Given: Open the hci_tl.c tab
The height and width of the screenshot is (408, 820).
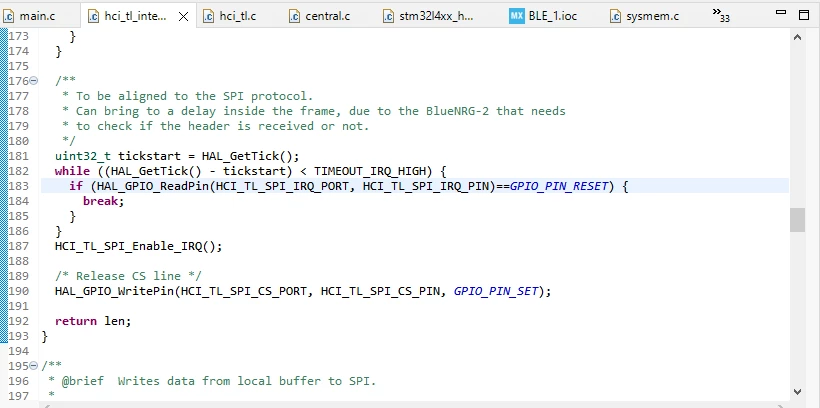Looking at the screenshot, I should pos(230,16).
